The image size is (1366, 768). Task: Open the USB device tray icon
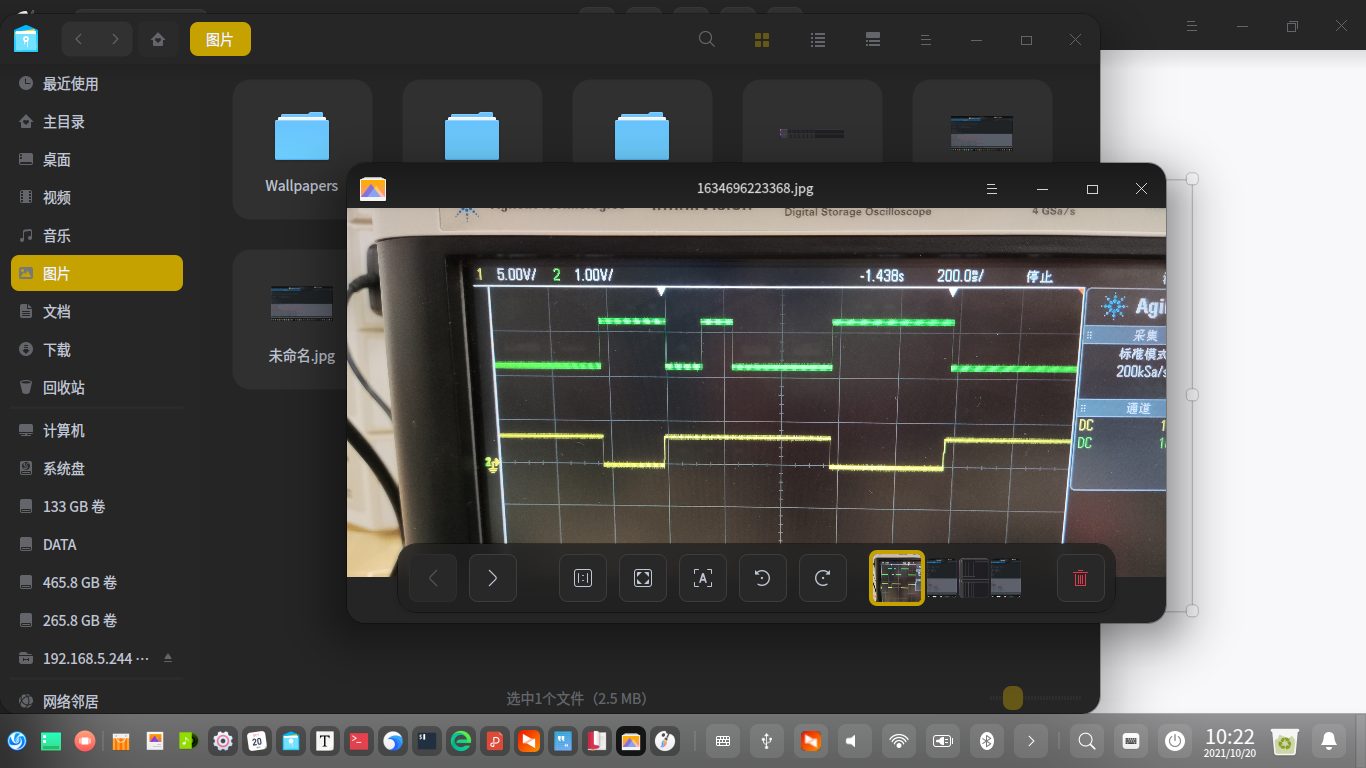click(x=767, y=741)
